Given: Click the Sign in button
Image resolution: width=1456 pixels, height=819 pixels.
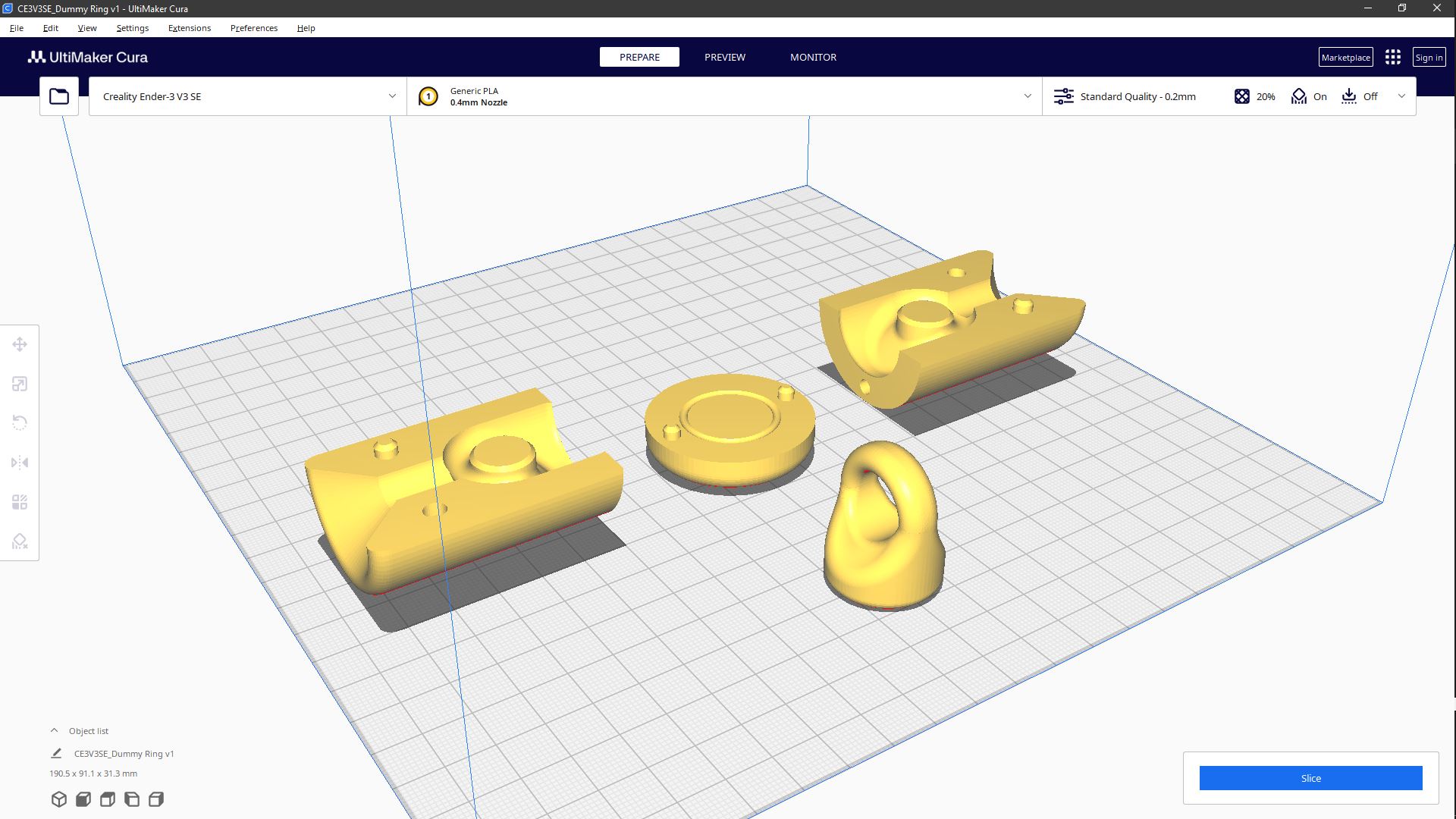Looking at the screenshot, I should 1429,57.
